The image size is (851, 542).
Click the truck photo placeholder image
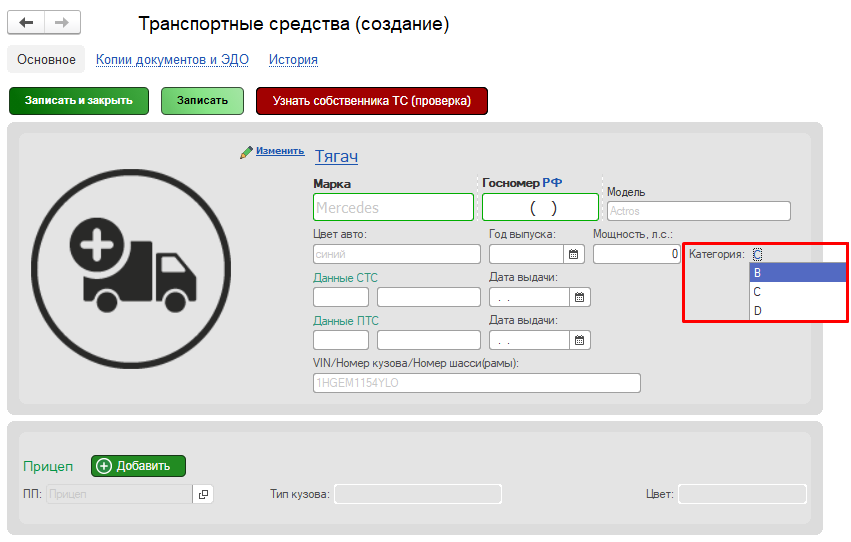click(131, 269)
